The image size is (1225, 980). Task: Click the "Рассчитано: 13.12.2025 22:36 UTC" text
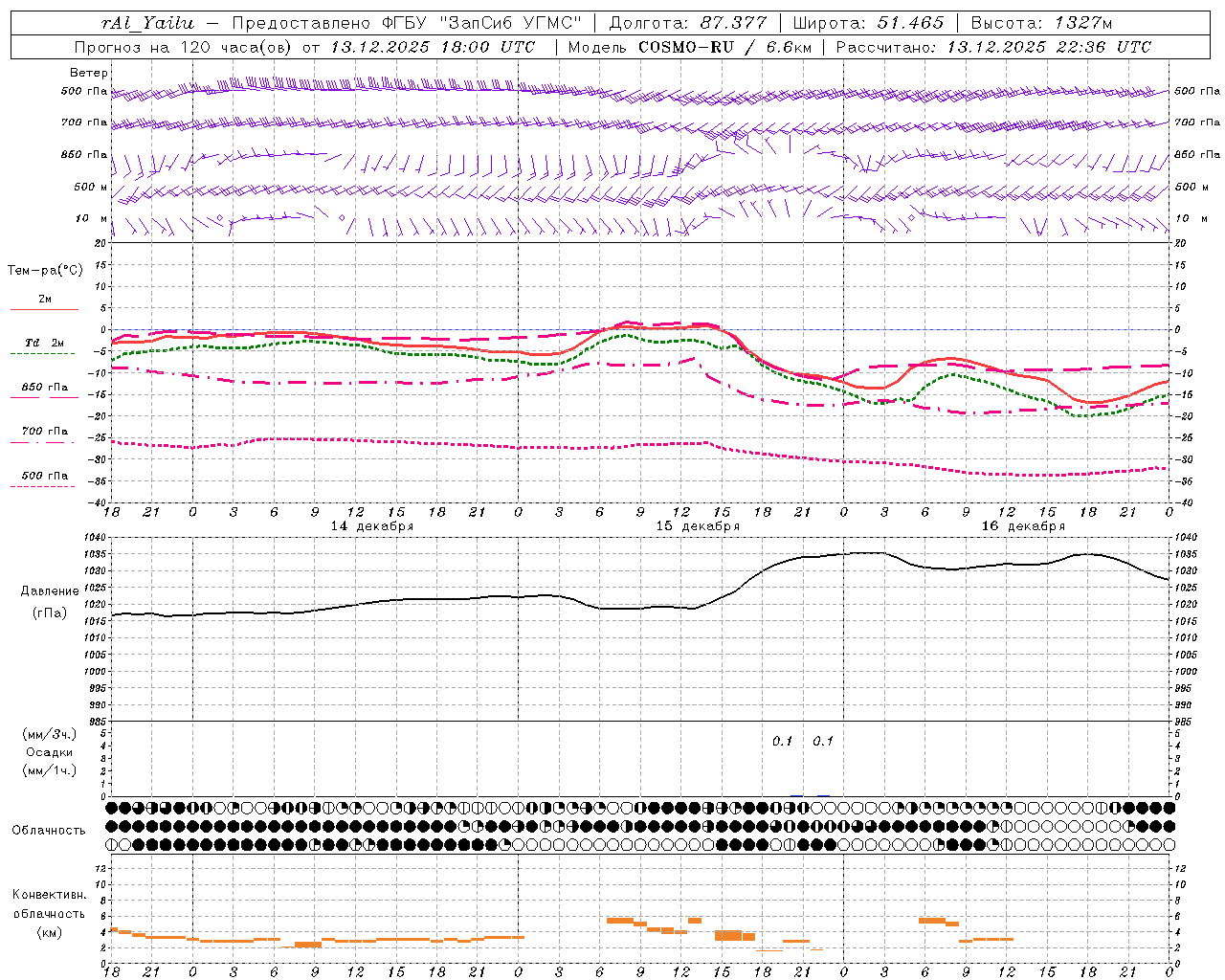(x=993, y=47)
